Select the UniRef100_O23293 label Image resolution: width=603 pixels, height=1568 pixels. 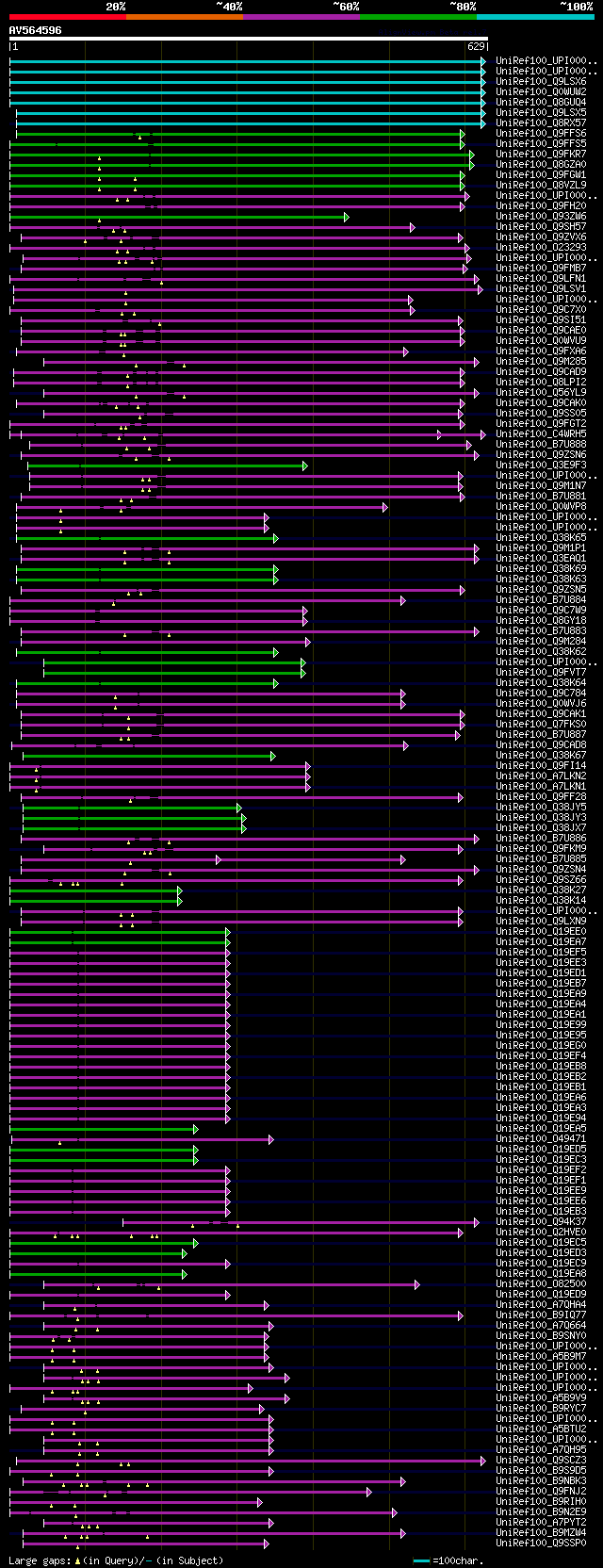tap(541, 248)
